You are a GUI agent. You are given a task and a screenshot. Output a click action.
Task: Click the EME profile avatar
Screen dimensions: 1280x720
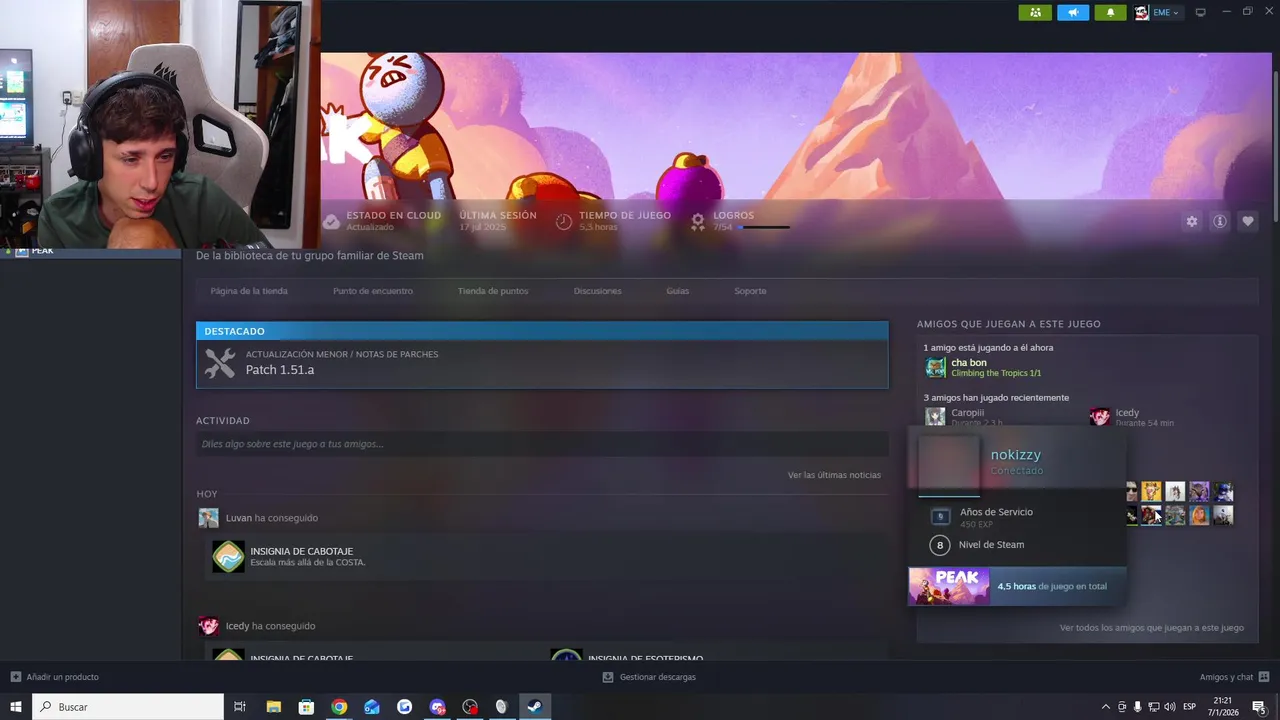click(x=1142, y=12)
